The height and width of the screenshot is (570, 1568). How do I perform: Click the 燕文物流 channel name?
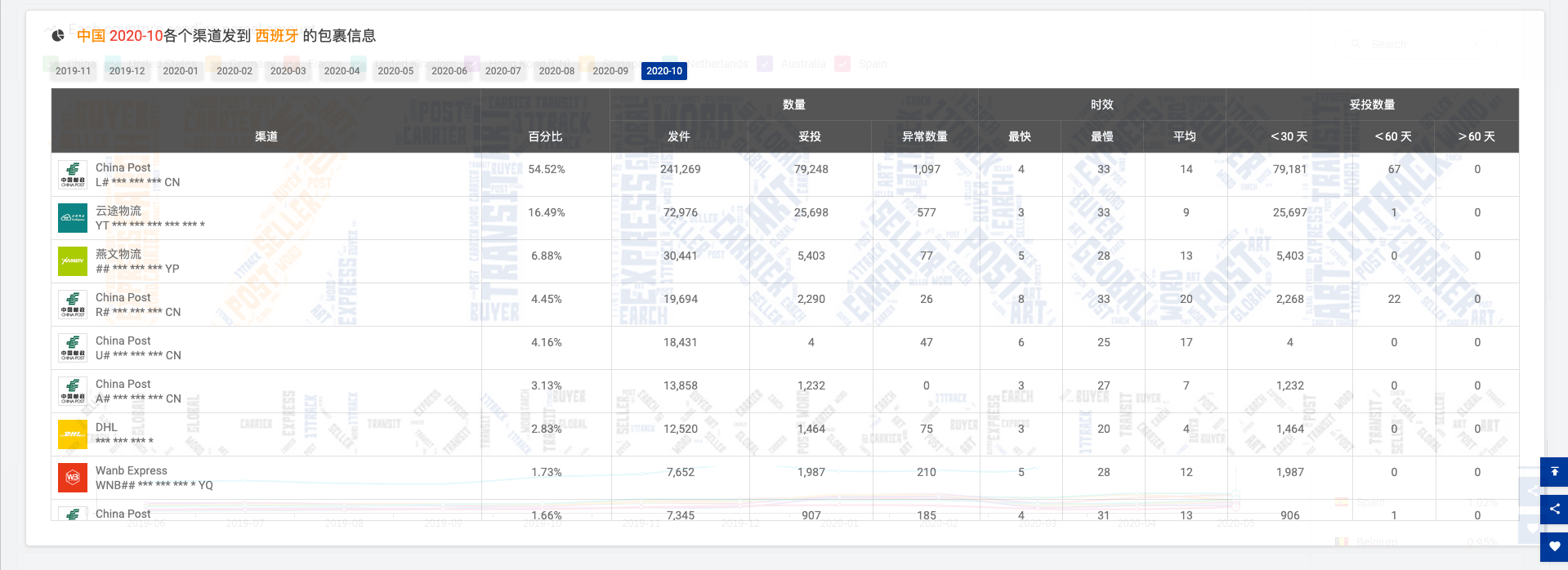pyautogui.click(x=118, y=254)
